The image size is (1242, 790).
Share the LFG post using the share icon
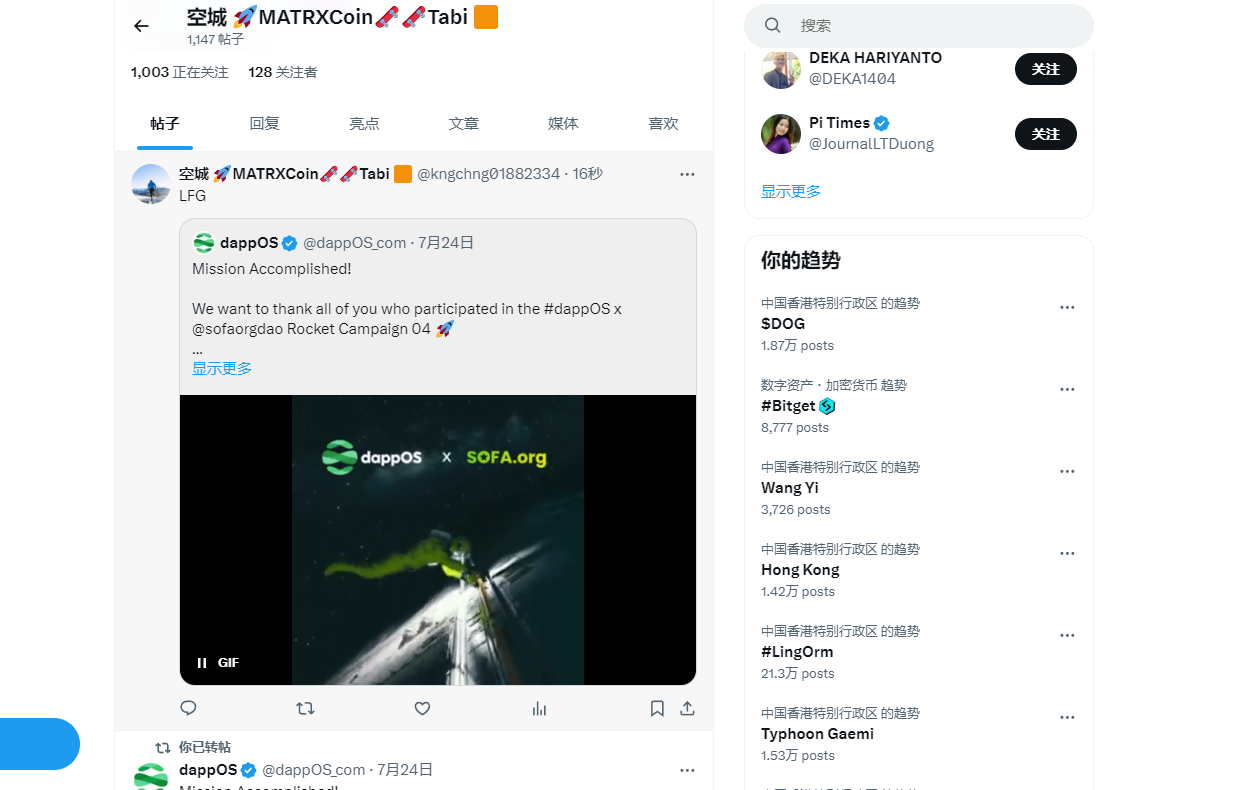(x=687, y=708)
